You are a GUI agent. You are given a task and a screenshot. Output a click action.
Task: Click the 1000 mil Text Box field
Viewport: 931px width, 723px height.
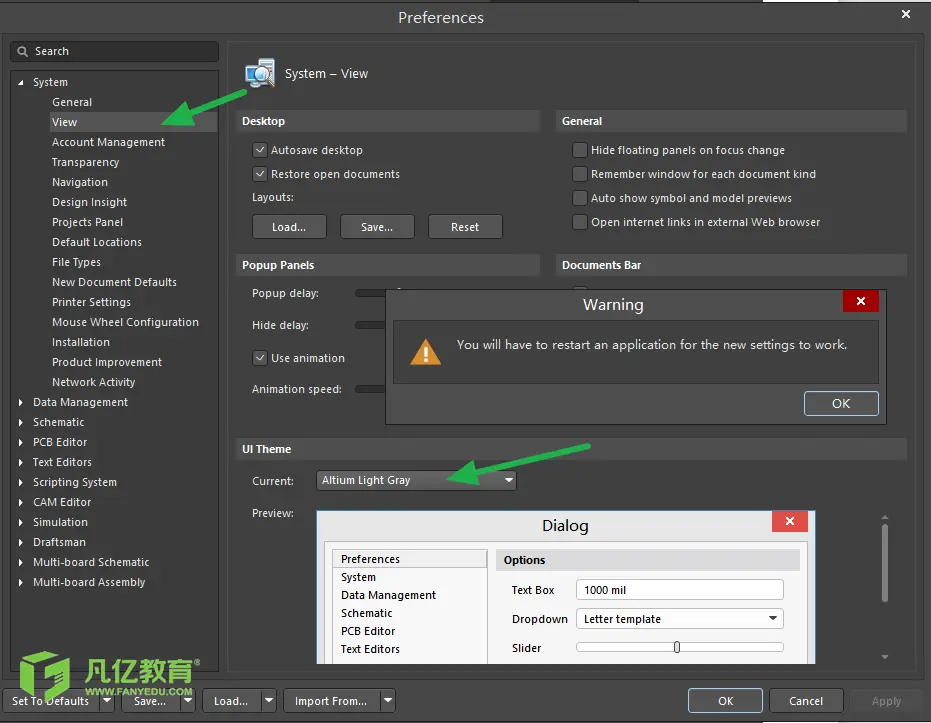pyautogui.click(x=679, y=590)
